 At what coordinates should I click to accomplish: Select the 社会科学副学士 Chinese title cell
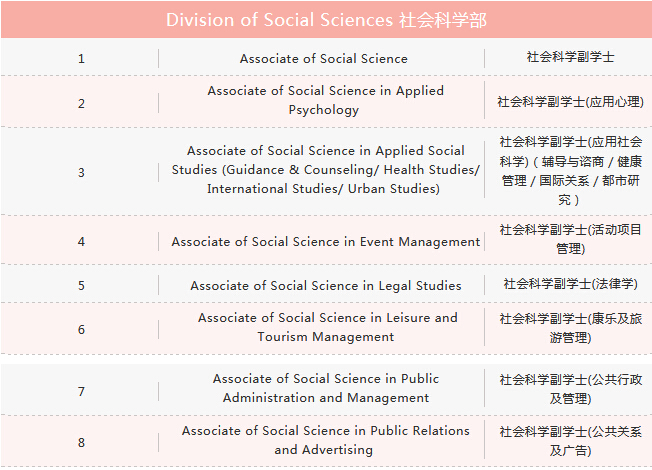tap(570, 57)
